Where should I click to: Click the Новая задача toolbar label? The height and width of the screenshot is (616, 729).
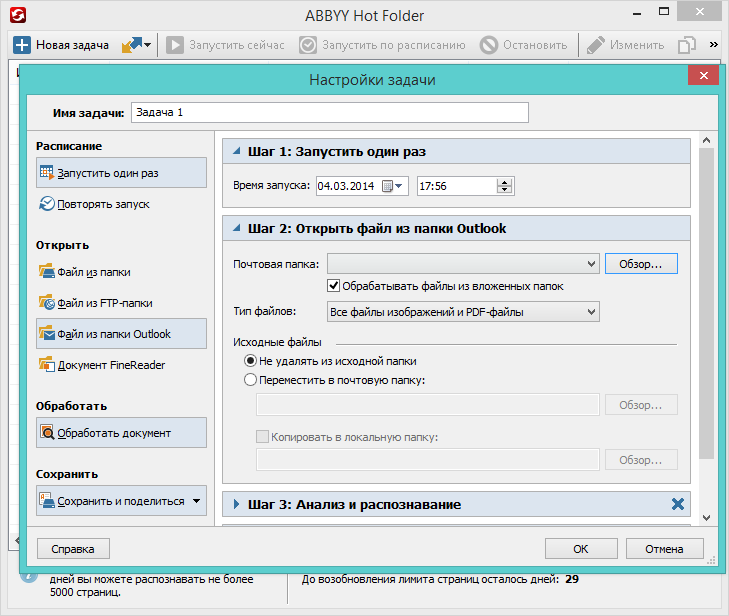point(73,45)
